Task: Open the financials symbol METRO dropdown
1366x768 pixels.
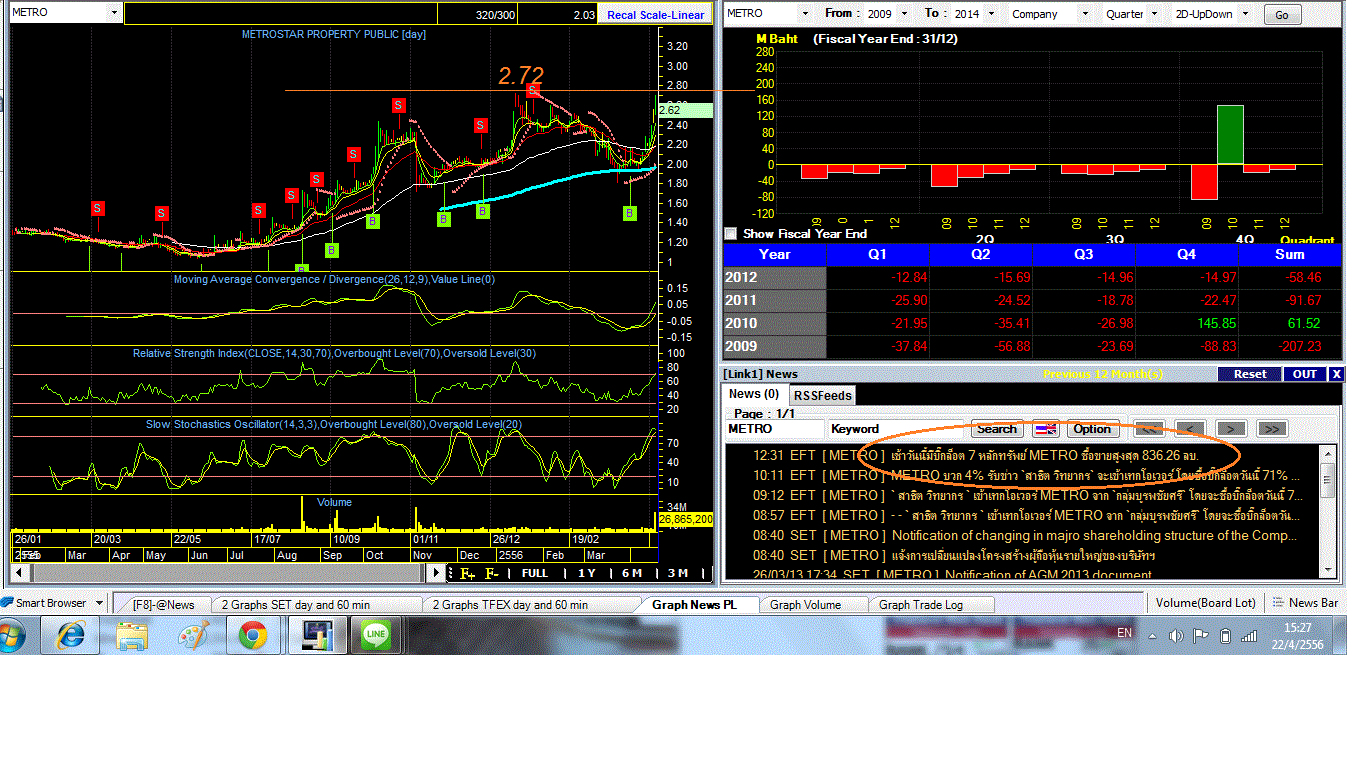Action: 804,14
